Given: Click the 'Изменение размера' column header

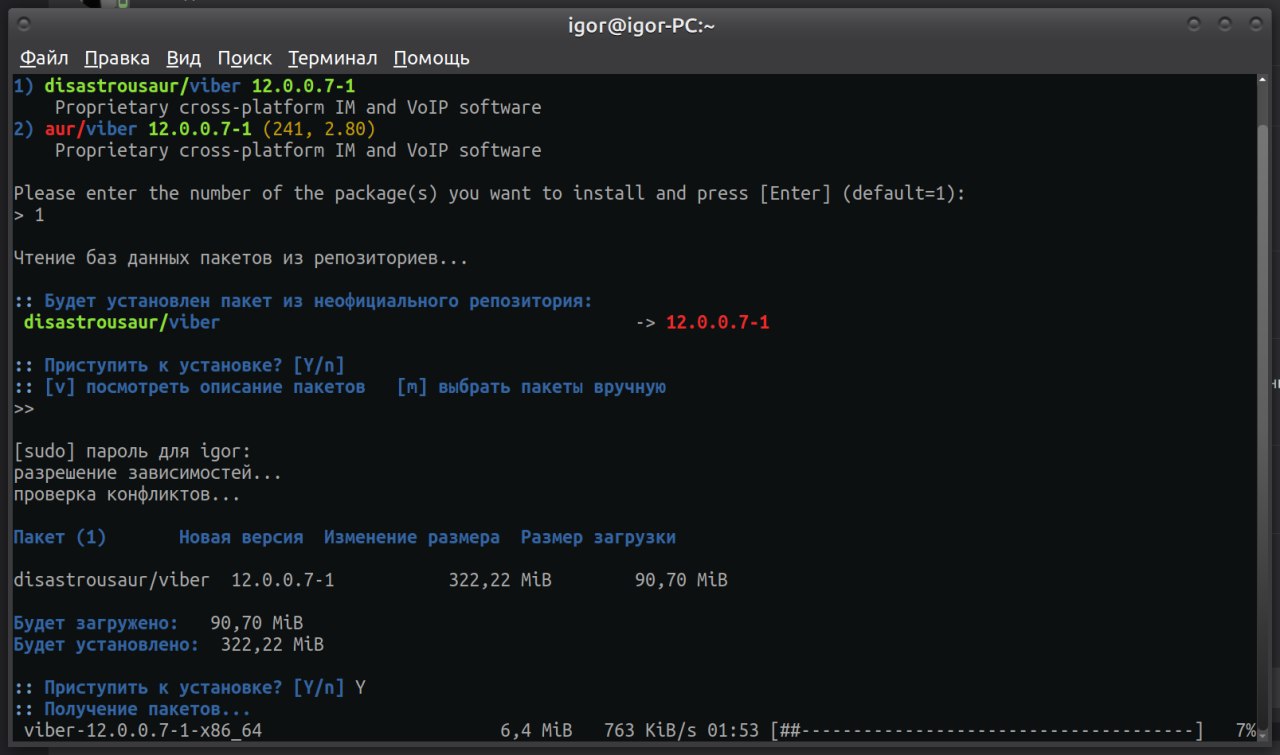Looking at the screenshot, I should pyautogui.click(x=412, y=538).
